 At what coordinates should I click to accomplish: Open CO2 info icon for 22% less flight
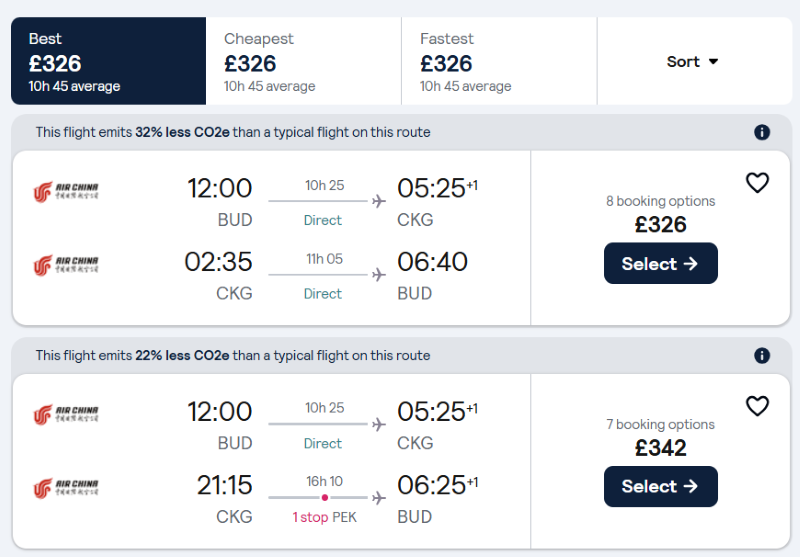[762, 356]
